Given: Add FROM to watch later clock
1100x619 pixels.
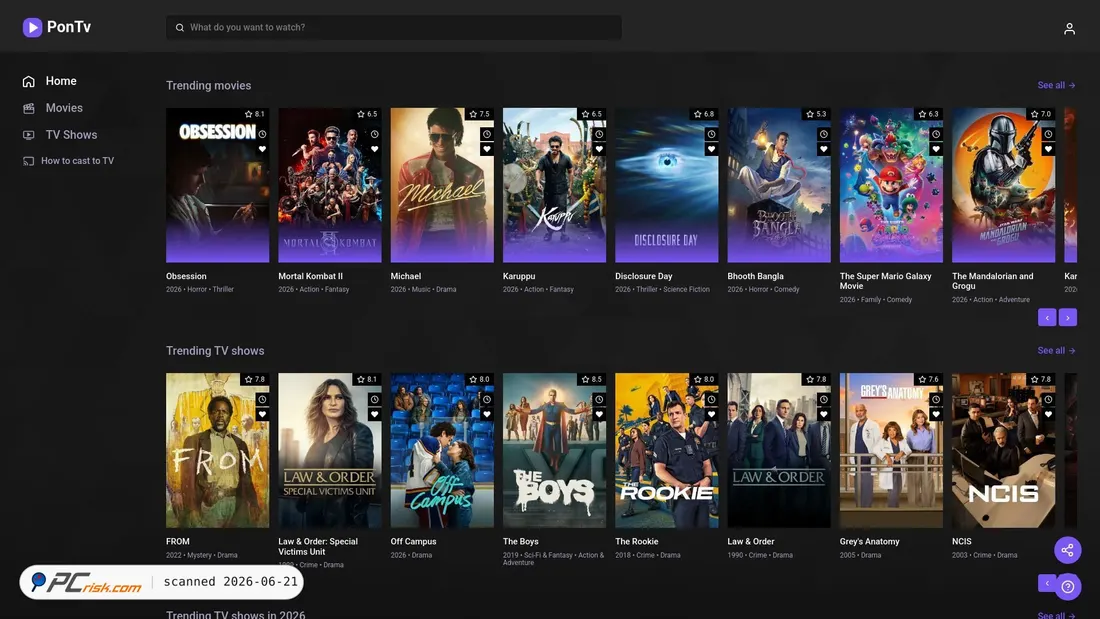Looking at the screenshot, I should pyautogui.click(x=262, y=399).
